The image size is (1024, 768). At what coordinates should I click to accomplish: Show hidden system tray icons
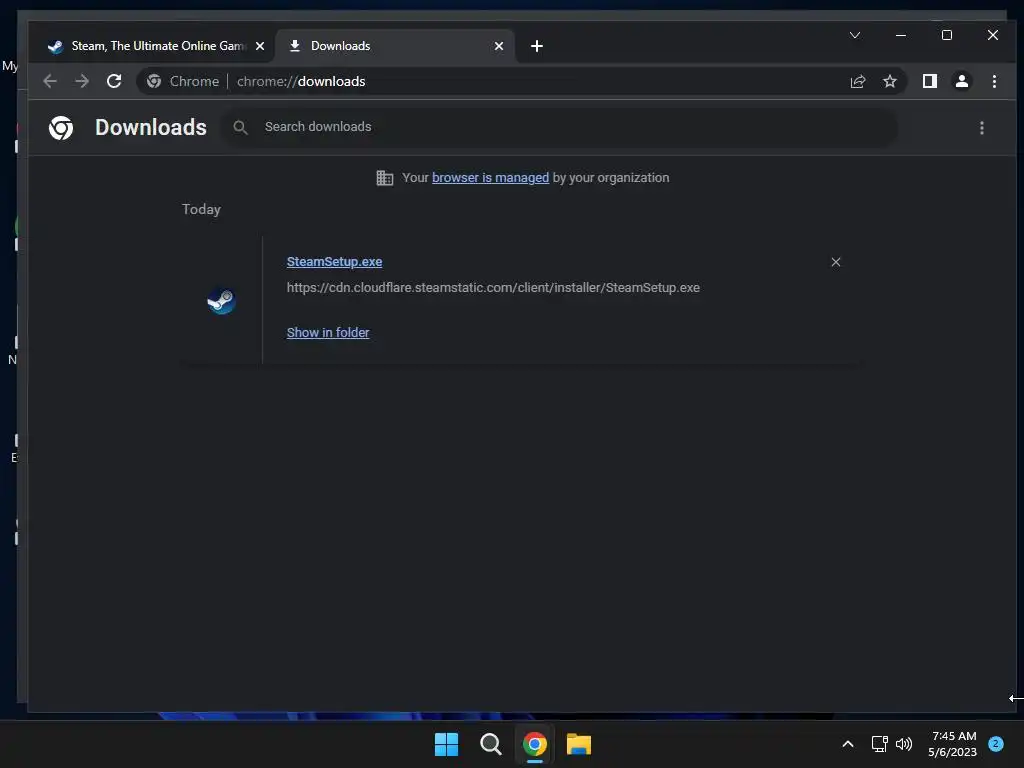tap(848, 744)
